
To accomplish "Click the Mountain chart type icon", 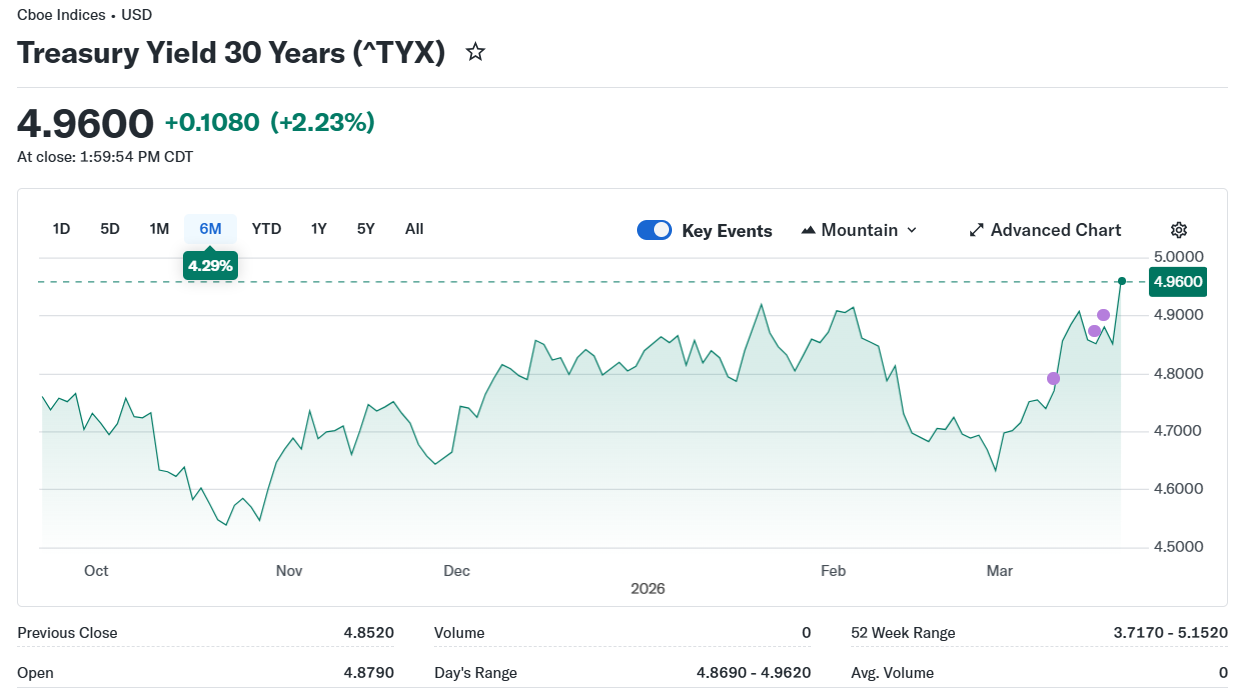I will (809, 230).
